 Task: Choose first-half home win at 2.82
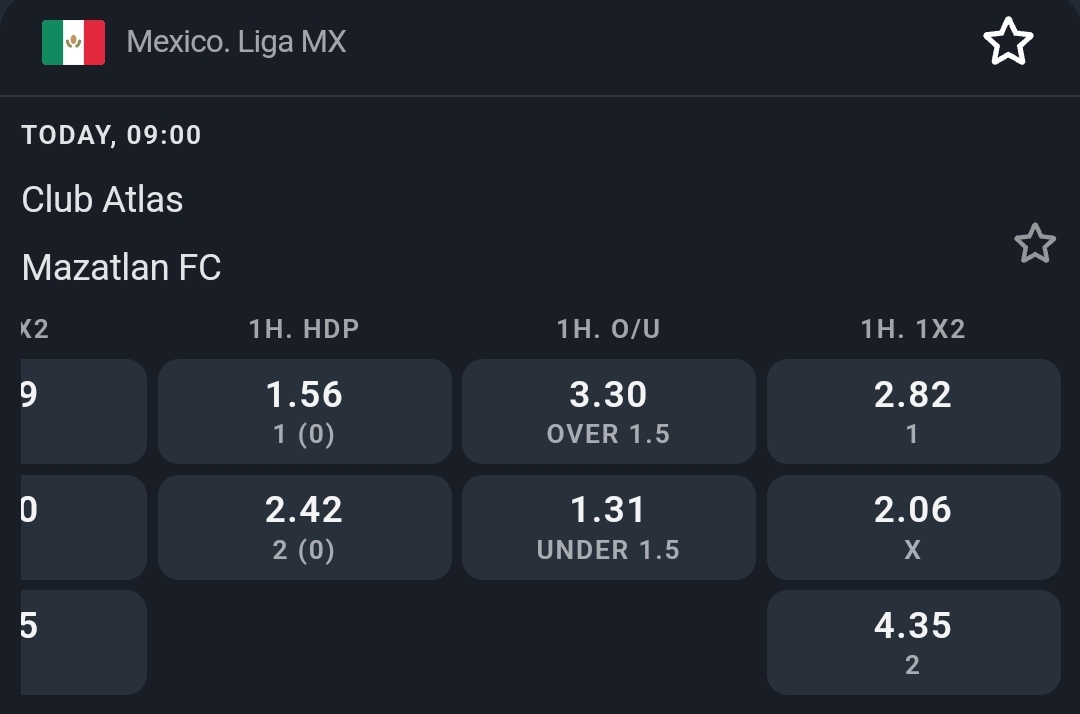tap(913, 411)
